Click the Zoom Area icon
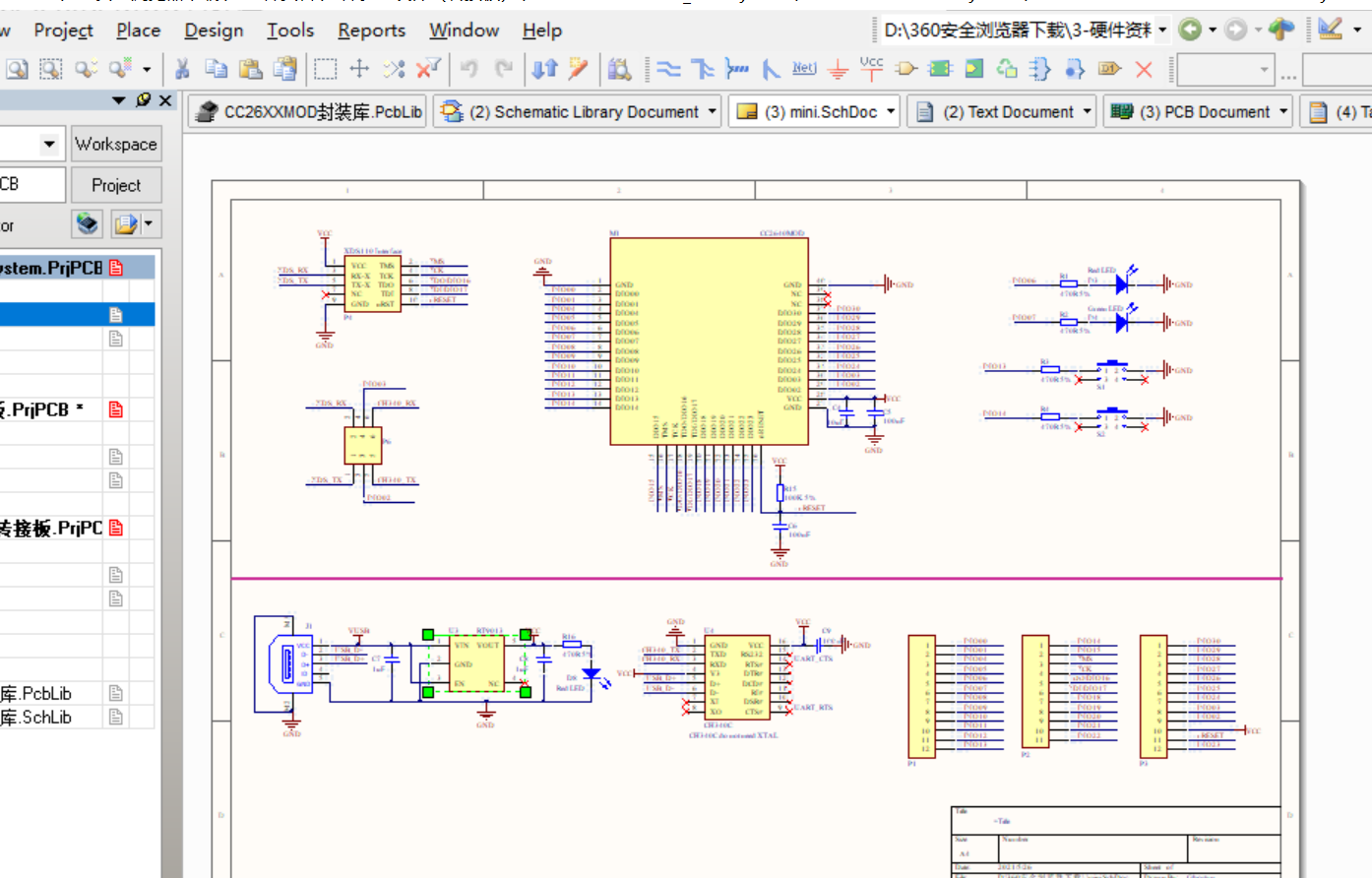Viewport: 1372px width, 878px height. pyautogui.click(x=50, y=68)
